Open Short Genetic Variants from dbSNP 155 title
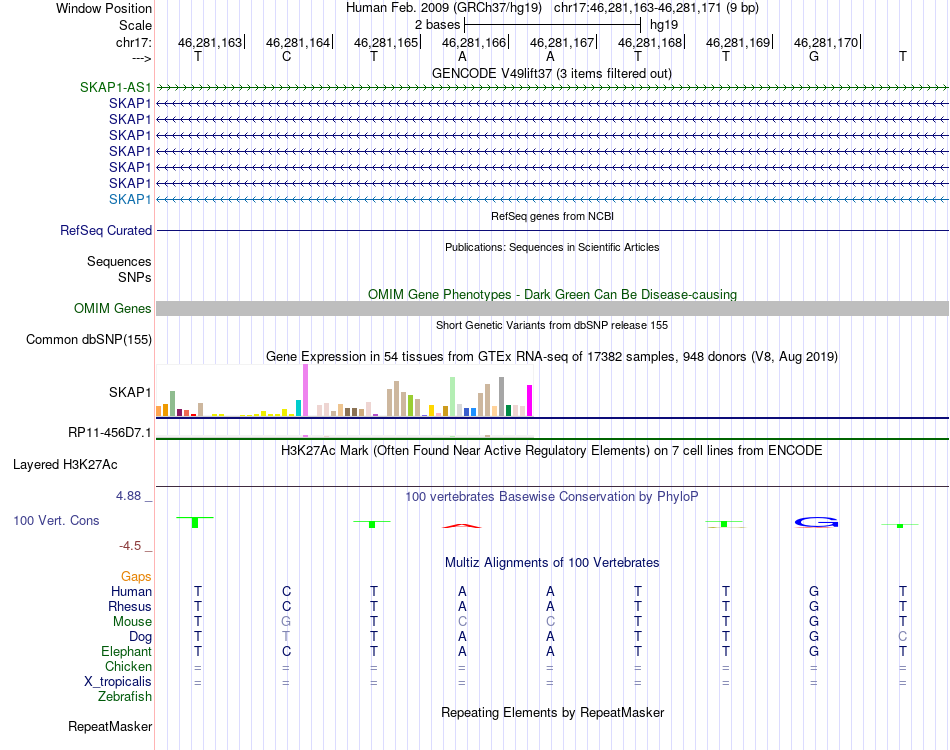Screen dimensions: 950x750 tap(552, 325)
